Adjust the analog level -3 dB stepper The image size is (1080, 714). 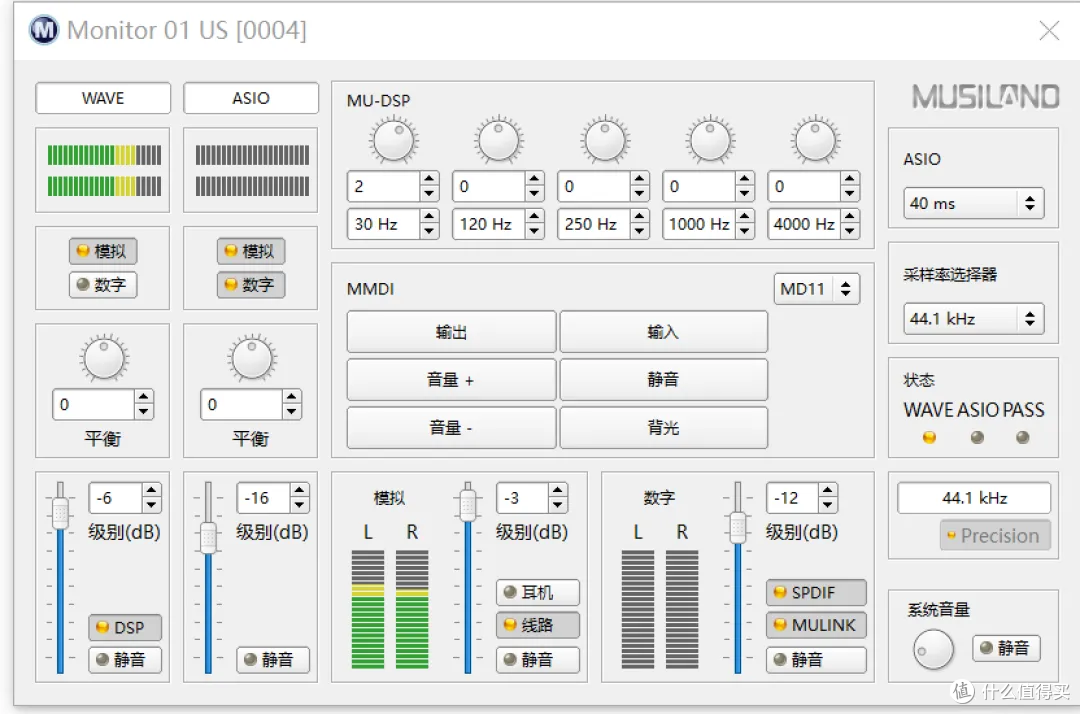click(x=558, y=498)
